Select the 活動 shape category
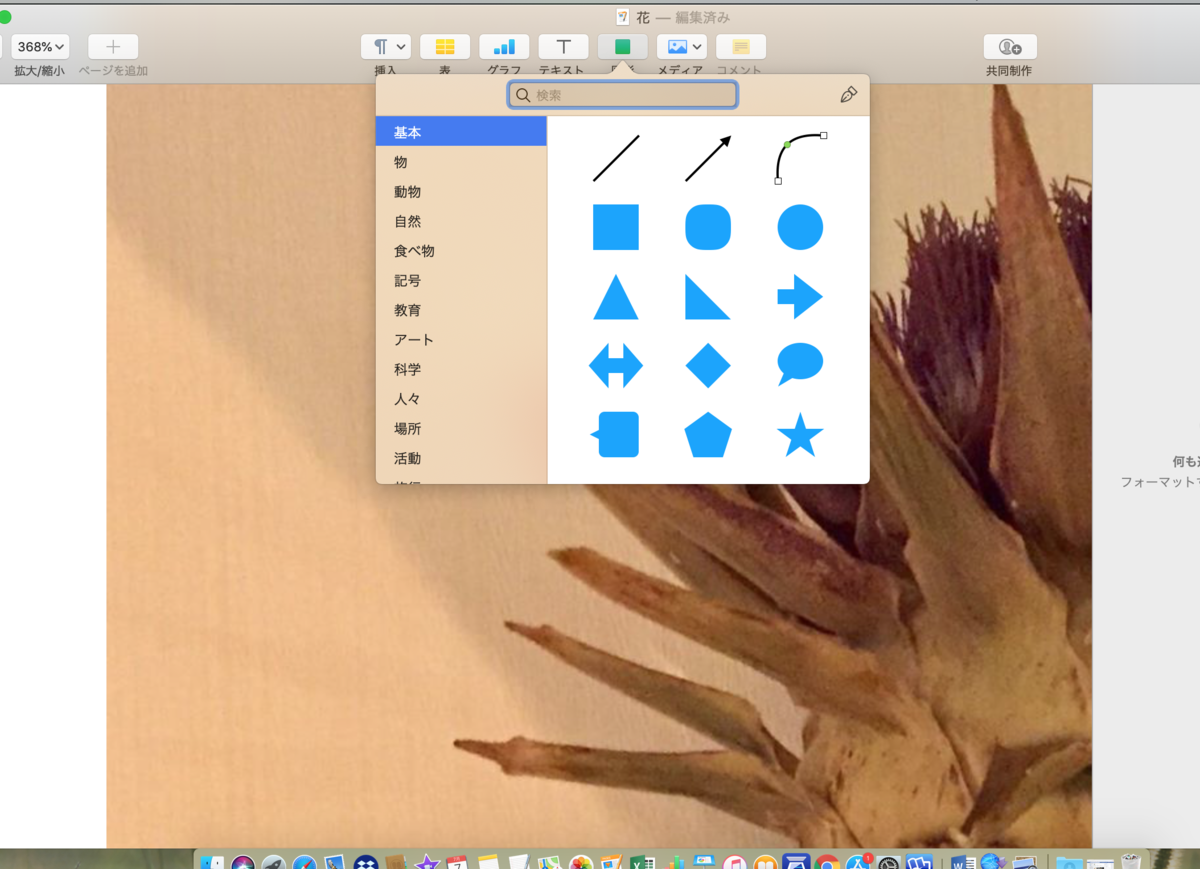 coord(461,459)
